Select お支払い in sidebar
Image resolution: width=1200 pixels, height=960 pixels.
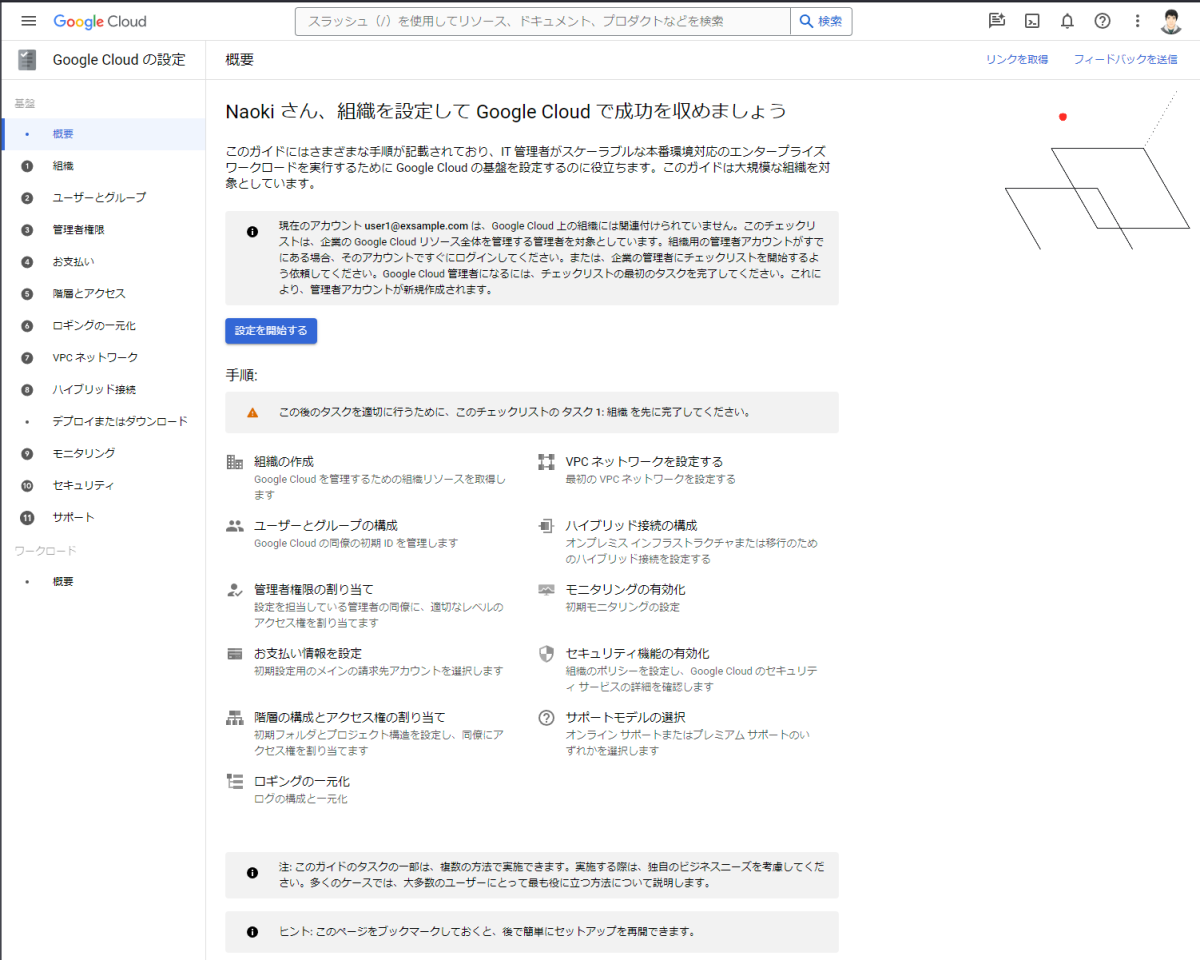point(103,262)
